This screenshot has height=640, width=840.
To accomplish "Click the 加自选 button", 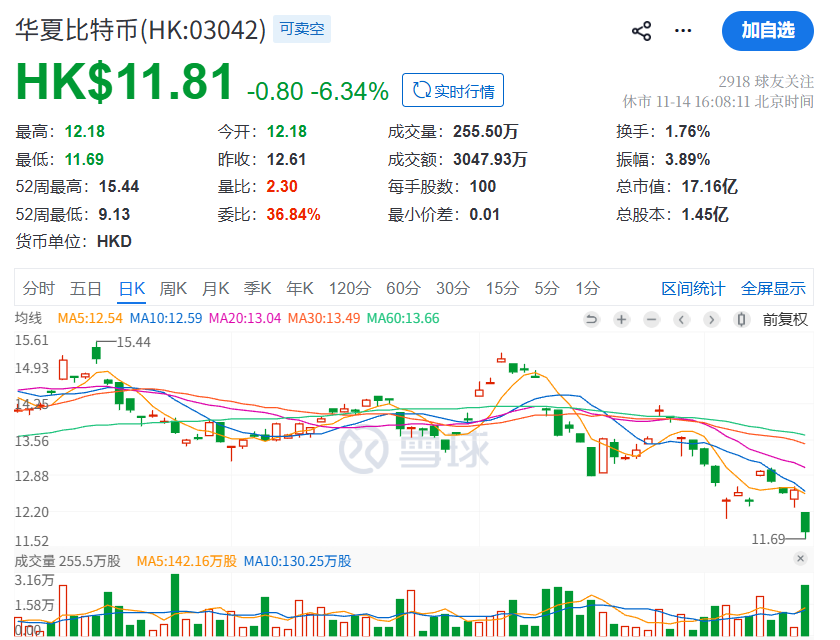I will click(768, 31).
